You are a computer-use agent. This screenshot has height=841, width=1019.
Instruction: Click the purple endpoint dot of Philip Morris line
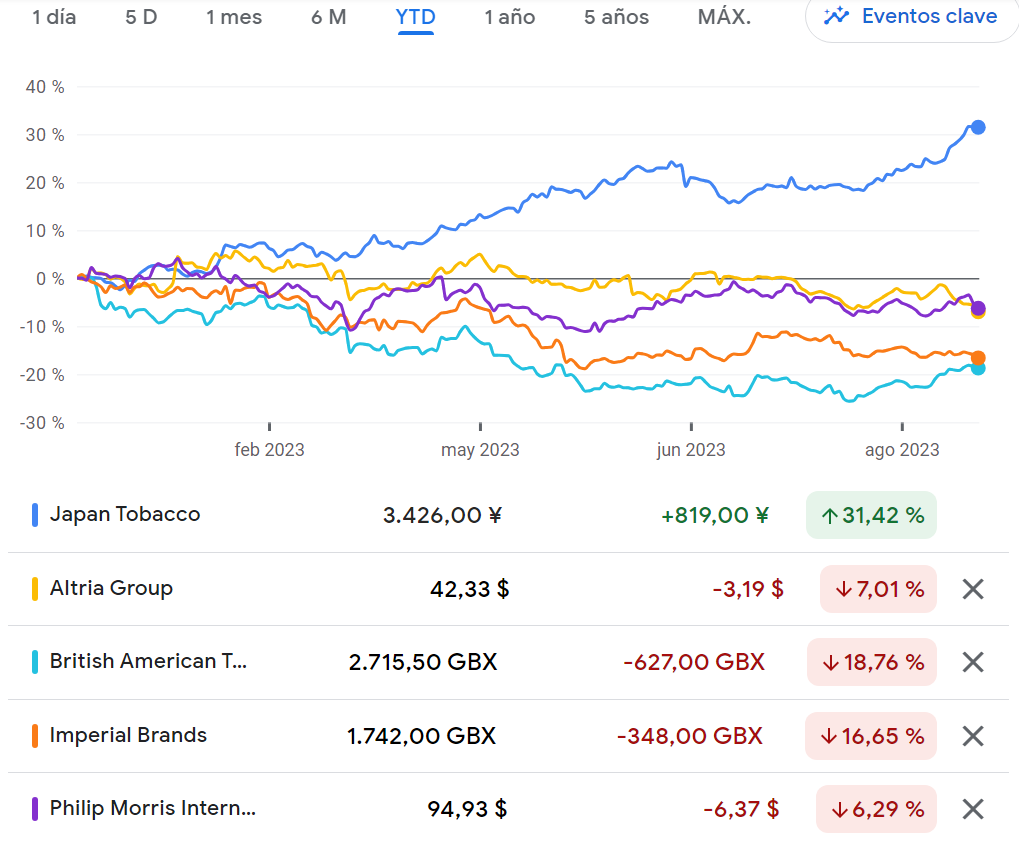coord(977,308)
